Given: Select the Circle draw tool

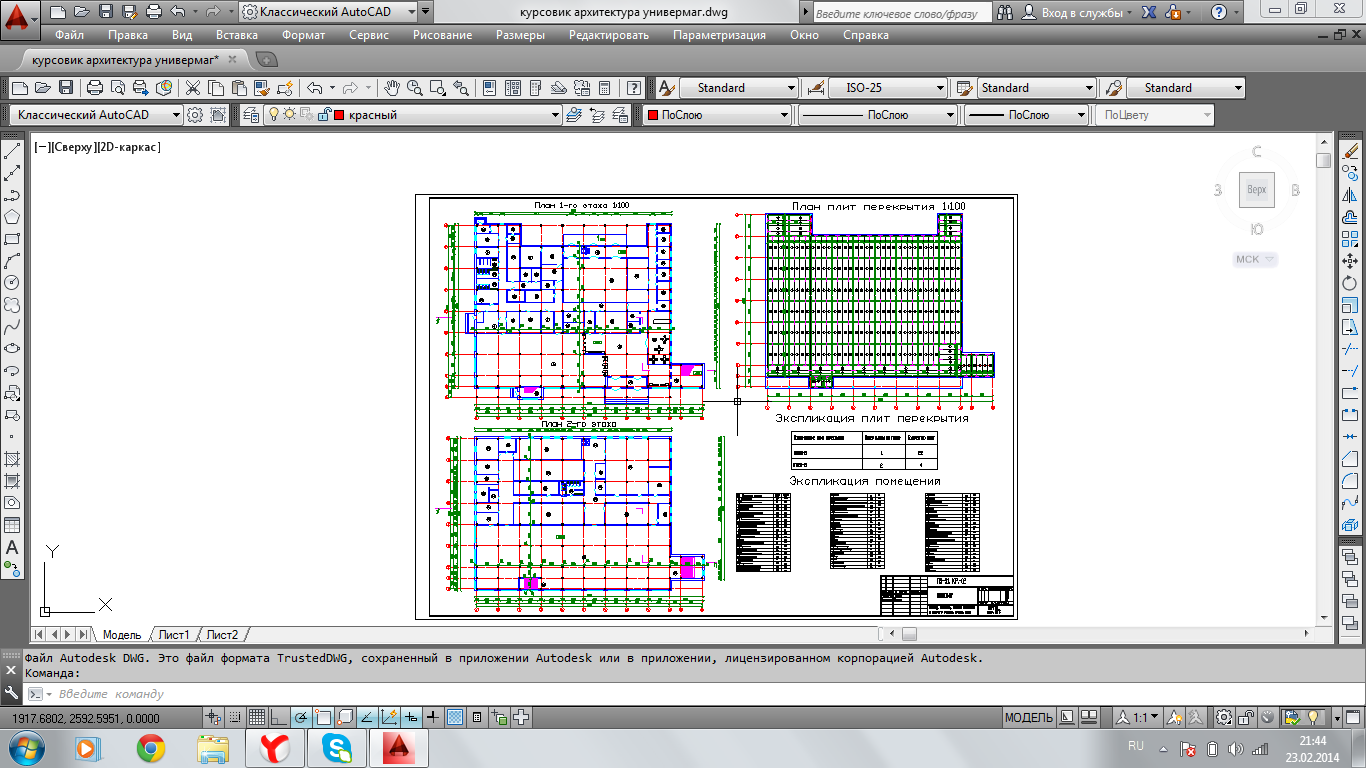Looking at the screenshot, I should (x=12, y=283).
